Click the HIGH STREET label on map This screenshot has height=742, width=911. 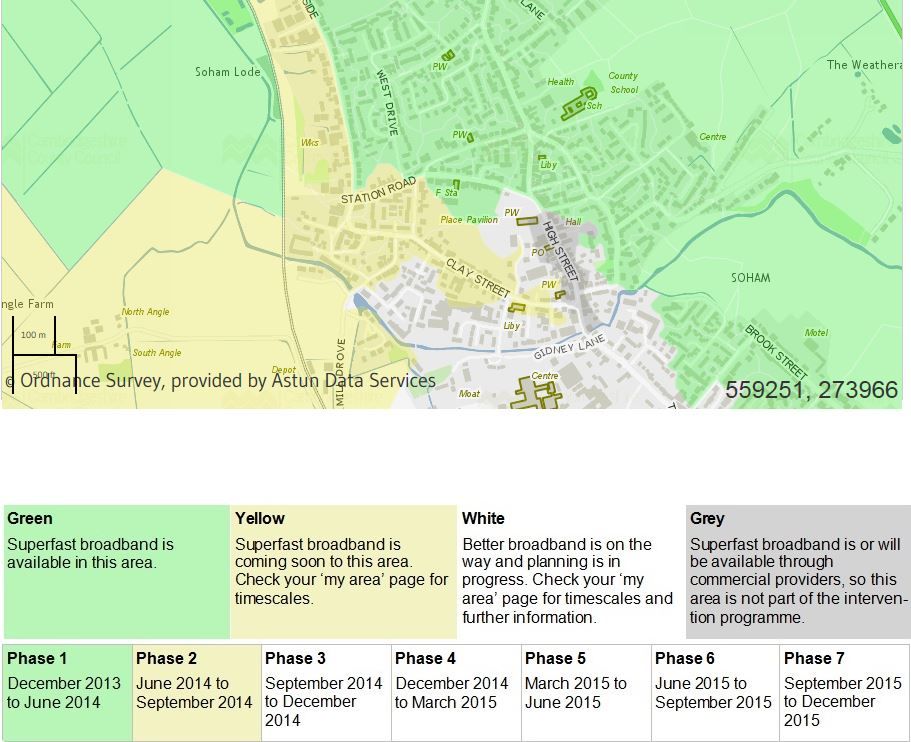(x=560, y=250)
